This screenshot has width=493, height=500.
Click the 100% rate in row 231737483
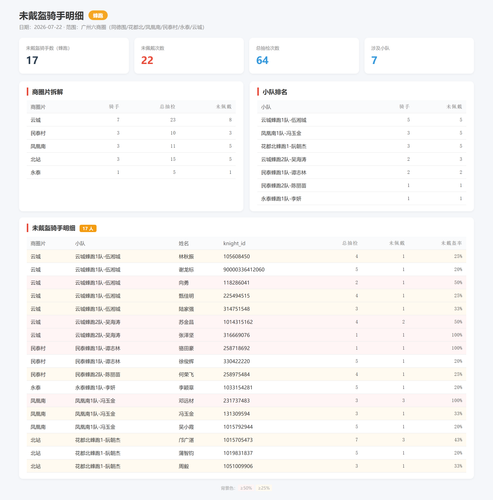457,401
